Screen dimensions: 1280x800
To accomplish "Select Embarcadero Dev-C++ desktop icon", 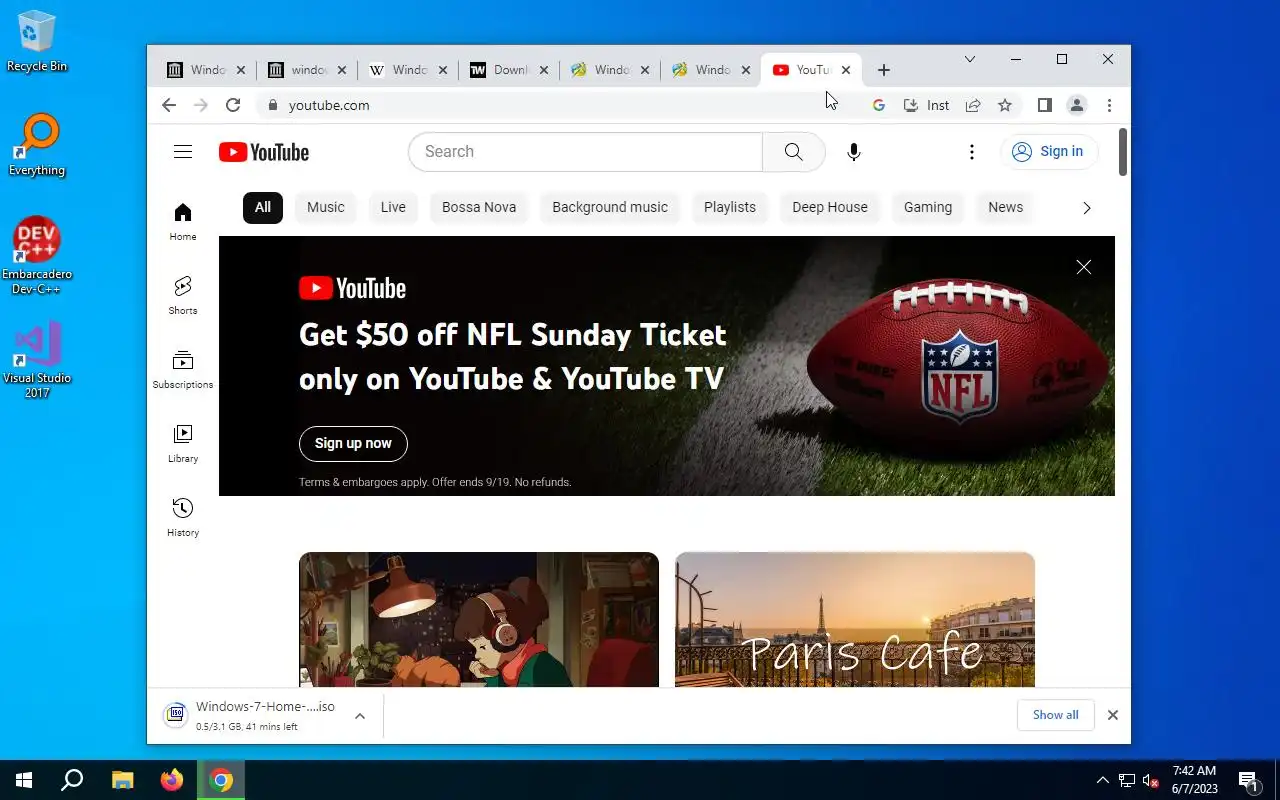I will (x=37, y=255).
